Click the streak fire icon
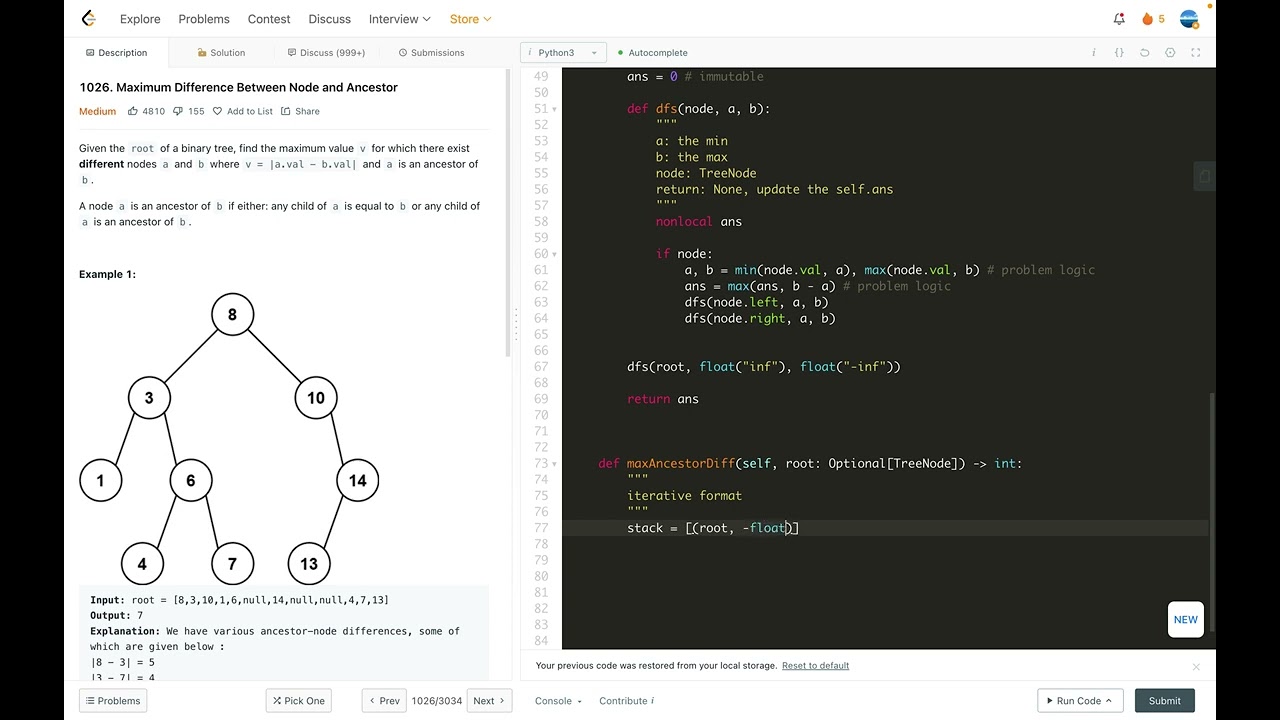The width and height of the screenshot is (1280, 720). coord(1147,19)
